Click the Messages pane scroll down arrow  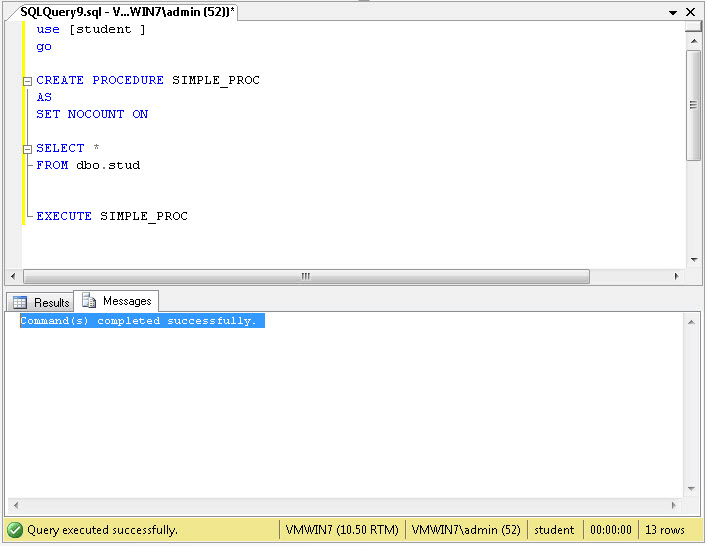pos(691,489)
